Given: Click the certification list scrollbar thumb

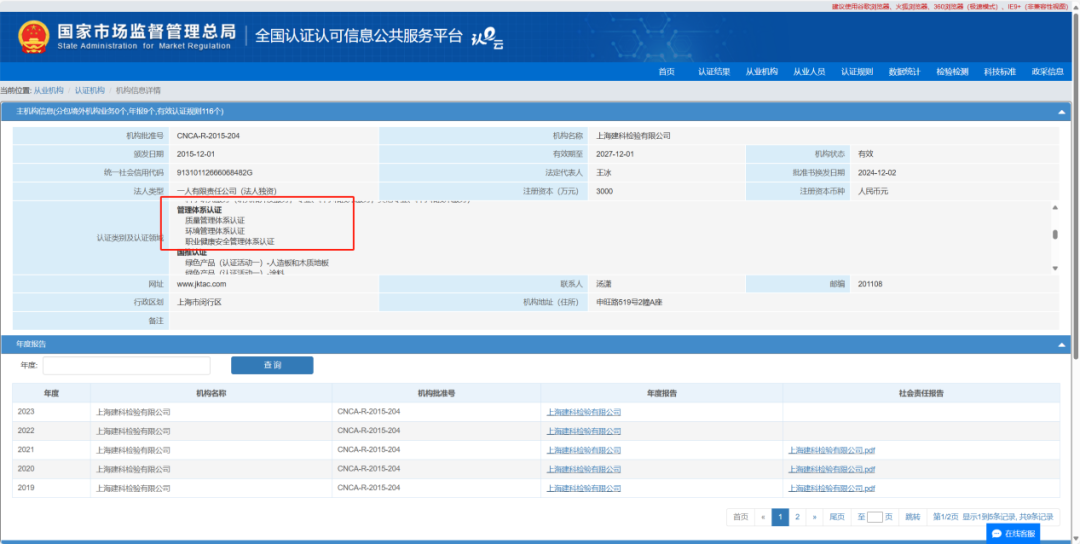Looking at the screenshot, I should (1055, 234).
